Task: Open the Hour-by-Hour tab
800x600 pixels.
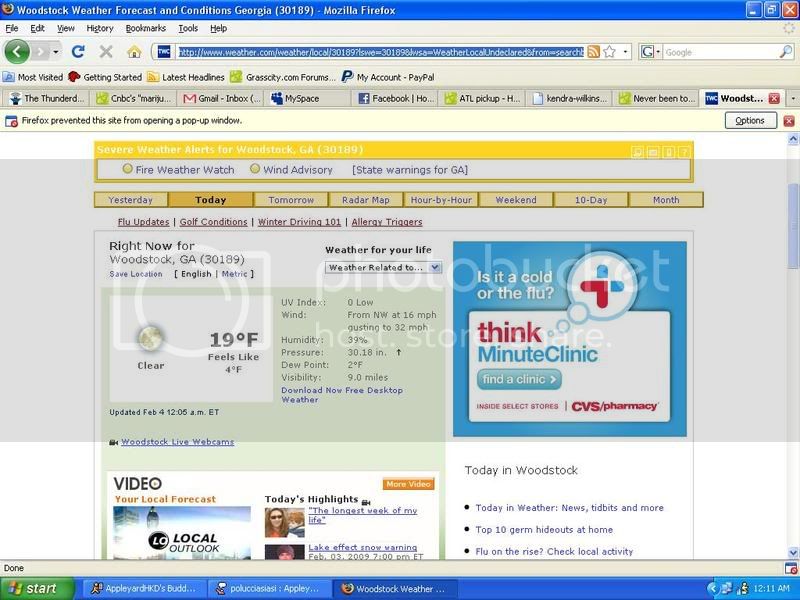Action: (441, 200)
